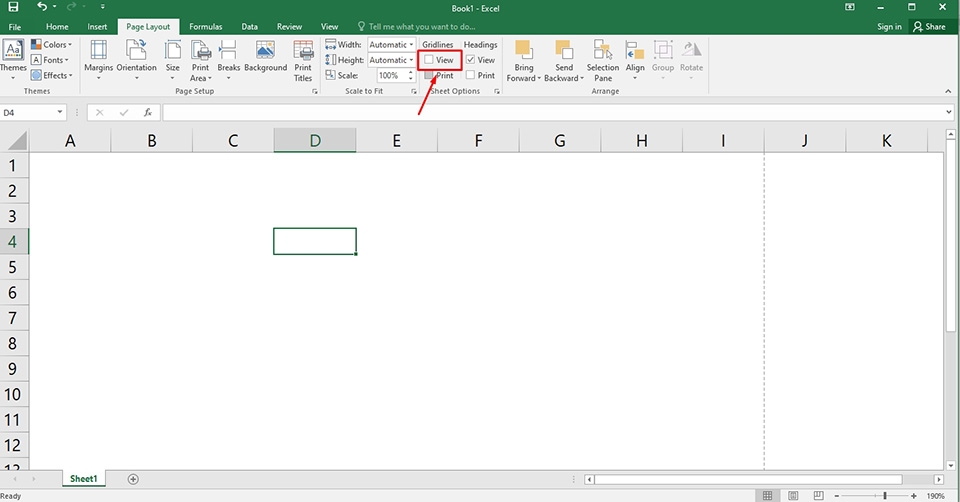Click the Share button
This screenshot has width=960, height=502.
[x=929, y=27]
